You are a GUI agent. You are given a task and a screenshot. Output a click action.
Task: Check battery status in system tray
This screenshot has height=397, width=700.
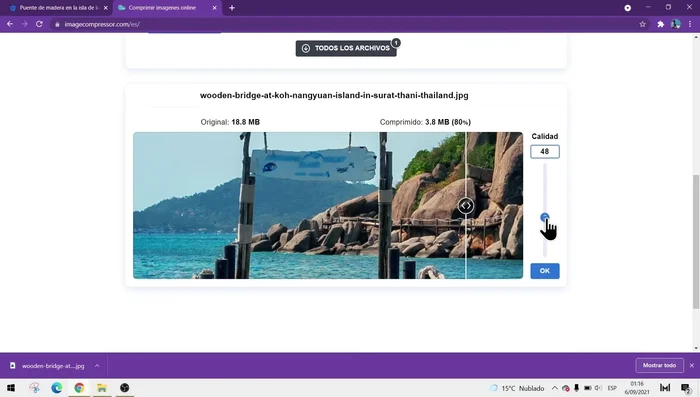588,388
